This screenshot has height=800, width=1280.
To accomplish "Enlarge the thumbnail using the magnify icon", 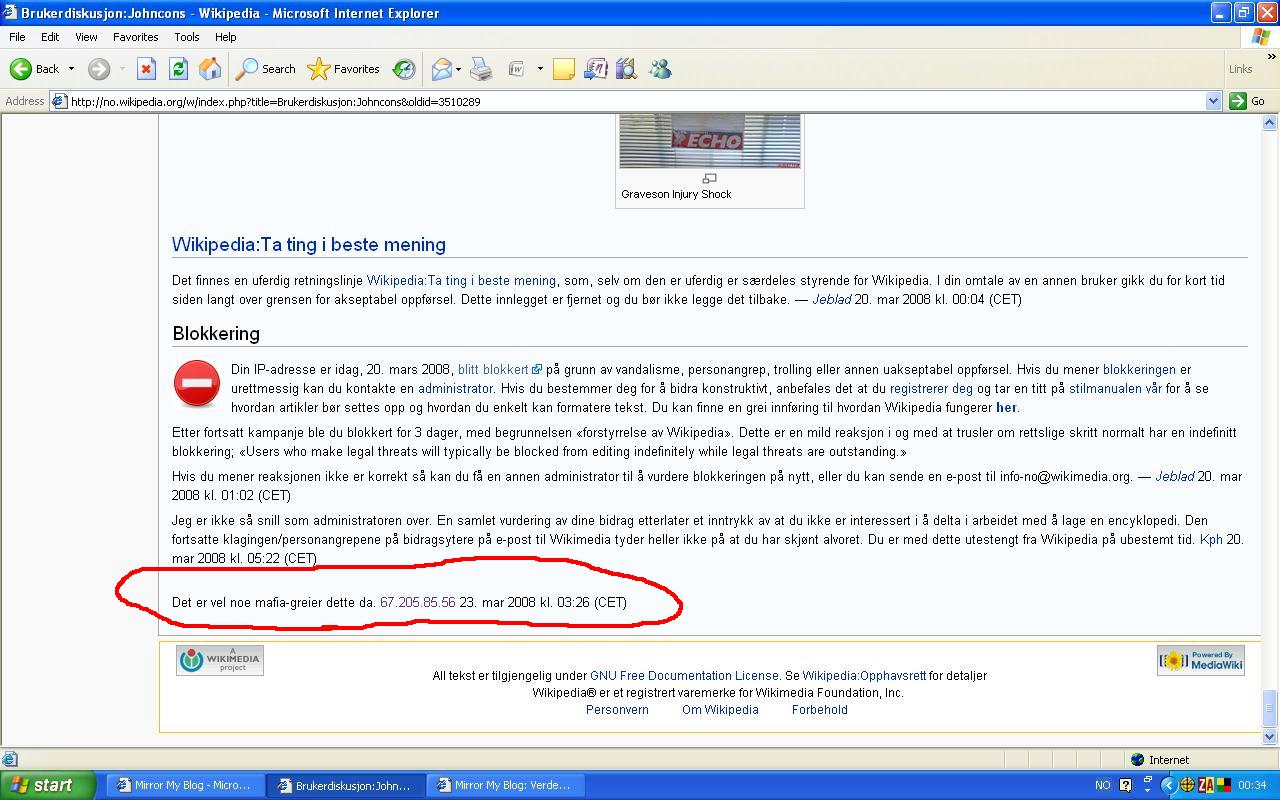I will tap(709, 179).
